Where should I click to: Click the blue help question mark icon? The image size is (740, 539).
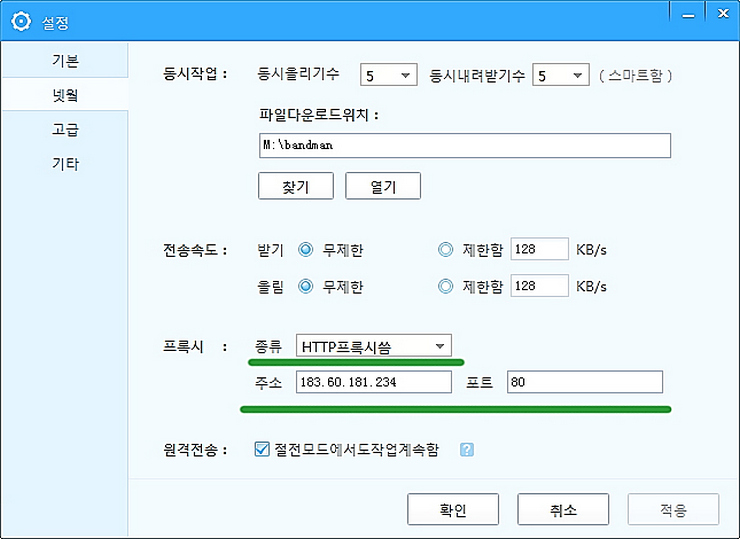pos(466,449)
